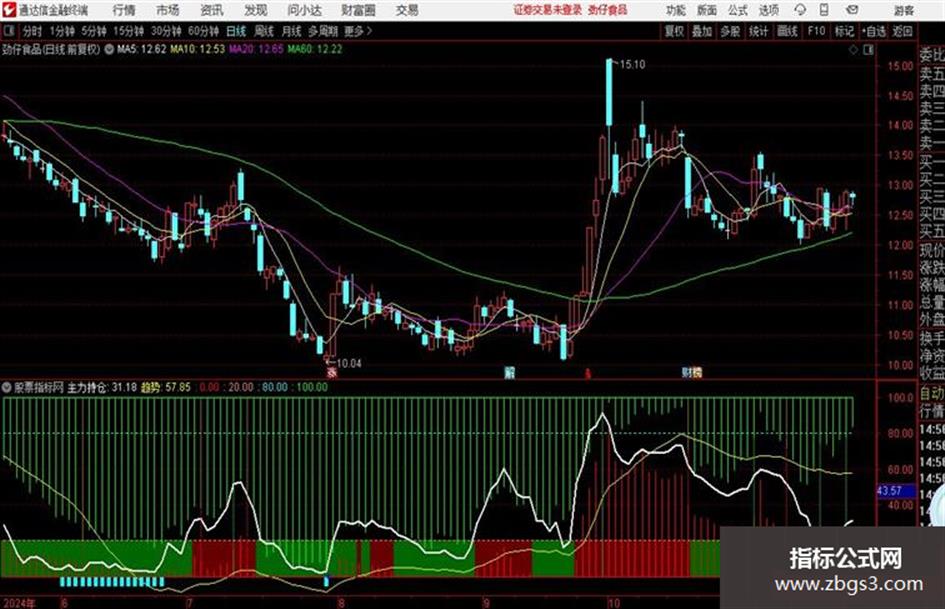Expand main chart indicator dropdown beside MA5
Image resolution: width=945 pixels, height=609 pixels.
pyautogui.click(x=109, y=49)
